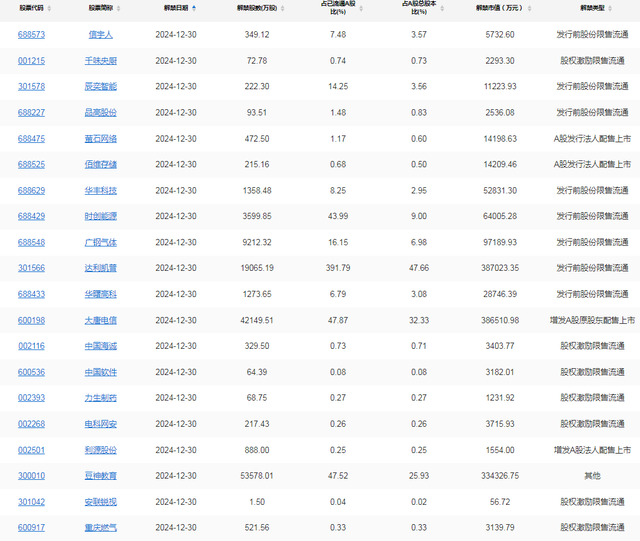Select the circulating ratio value 43.99
The image size is (640, 541).
pyautogui.click(x=338, y=216)
